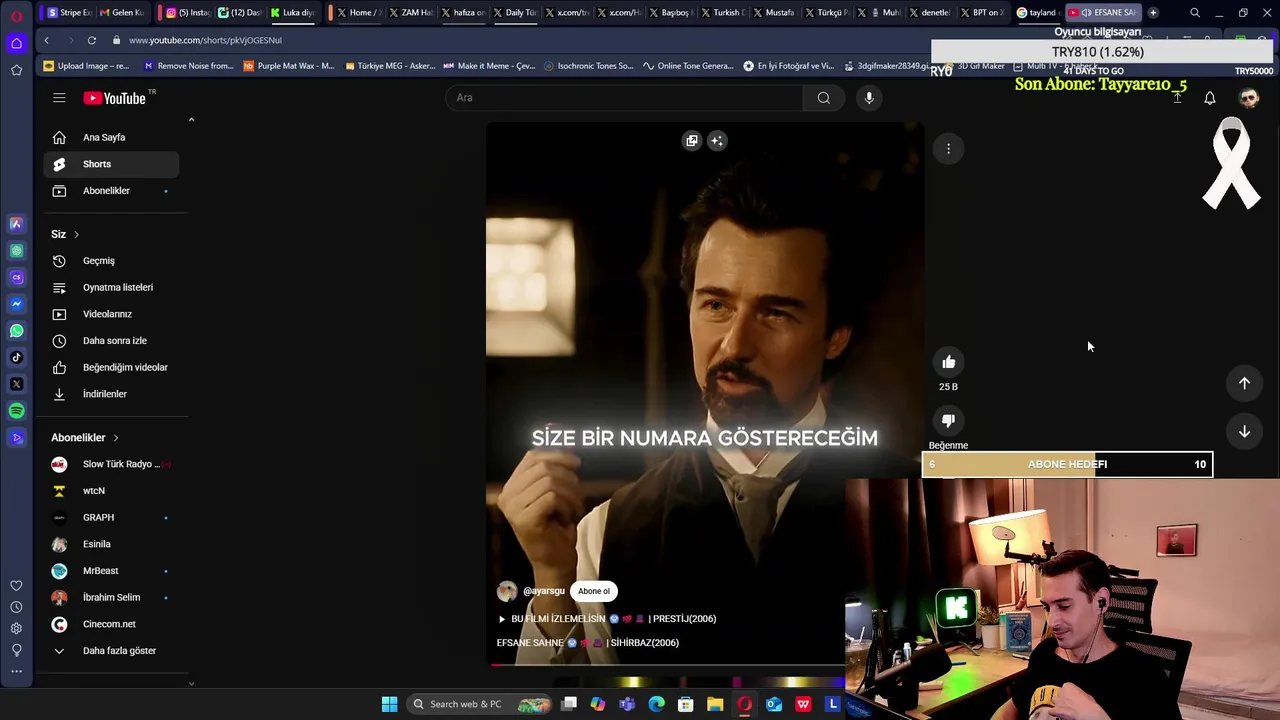Open X in the Opera sidebar
The width and height of the screenshot is (1280, 720).
16,384
